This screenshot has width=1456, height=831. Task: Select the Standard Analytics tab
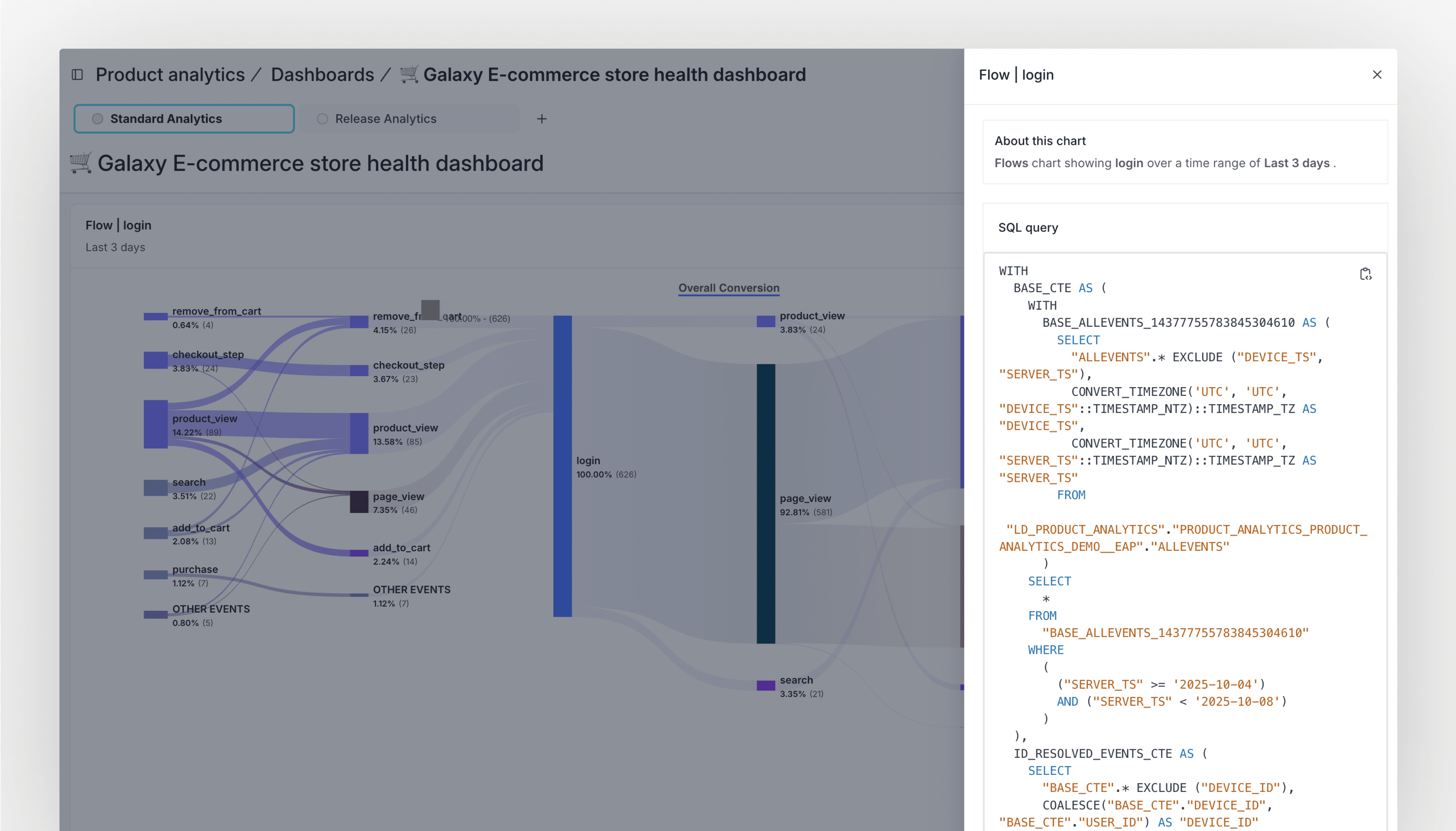coord(184,119)
